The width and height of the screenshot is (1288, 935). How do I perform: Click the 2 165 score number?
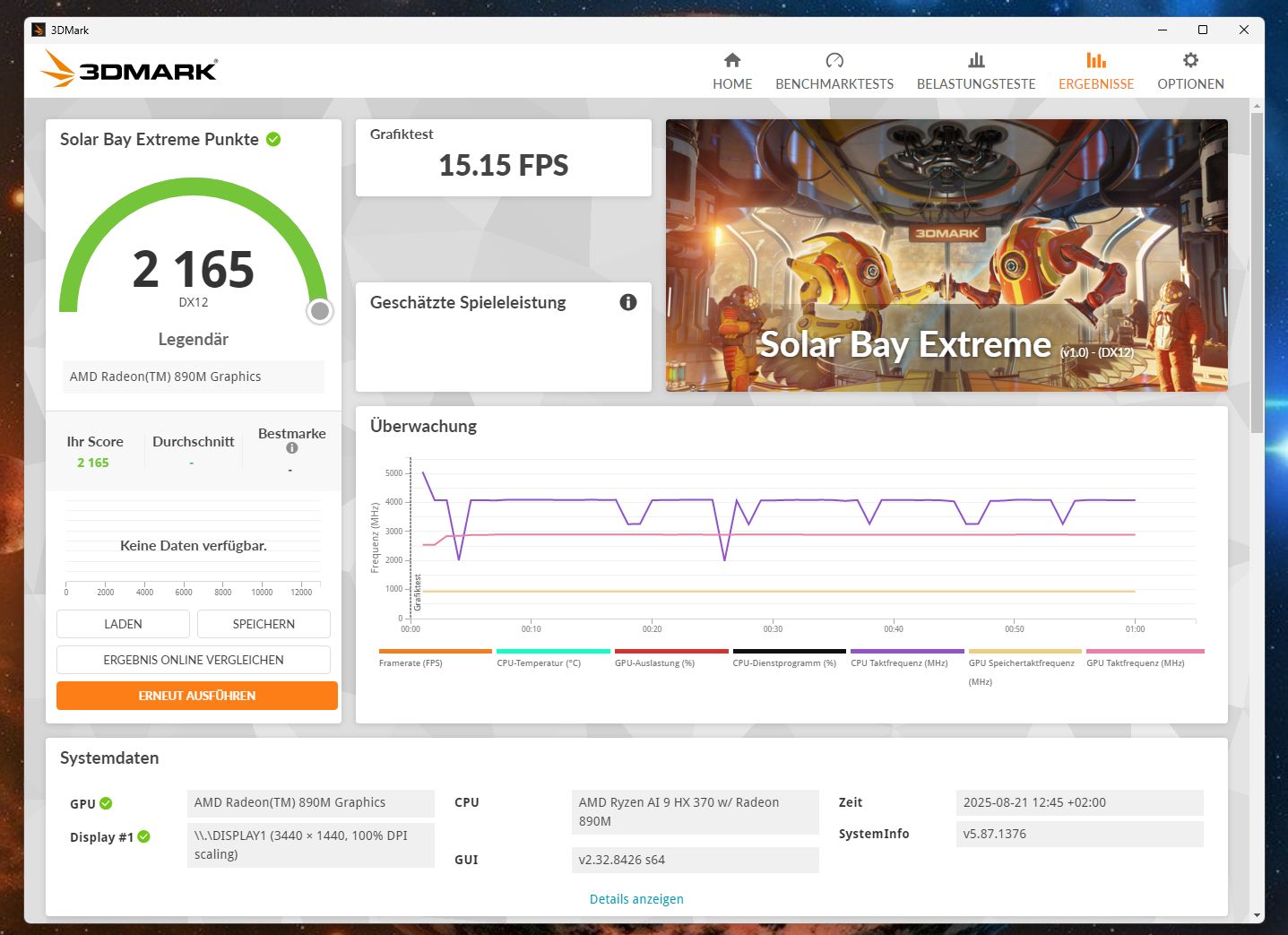pos(194,269)
